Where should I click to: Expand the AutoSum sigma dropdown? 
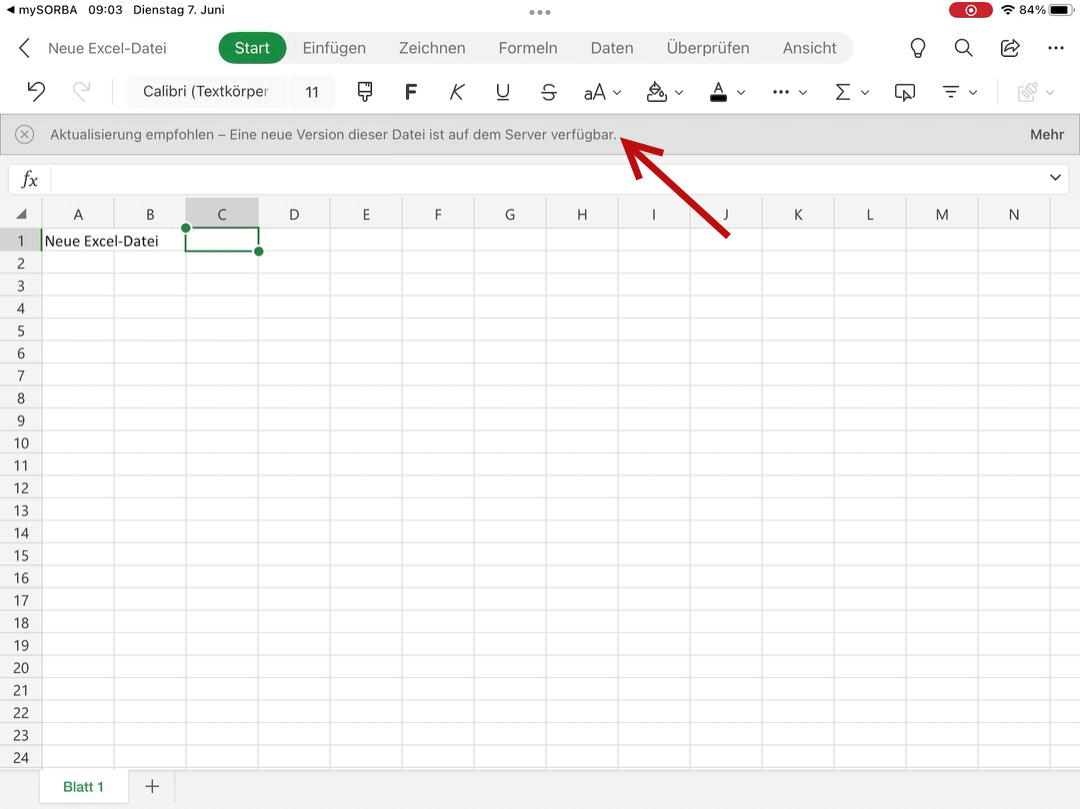click(852, 92)
